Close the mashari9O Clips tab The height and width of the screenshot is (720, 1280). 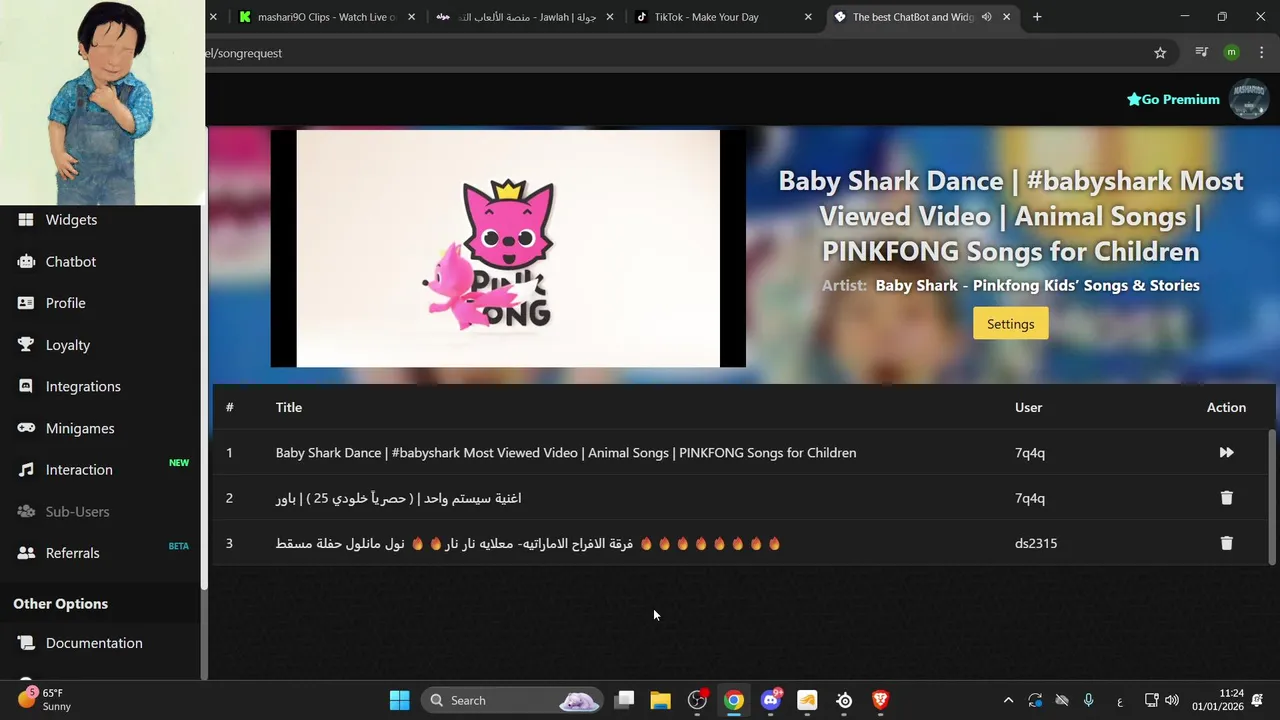411,17
